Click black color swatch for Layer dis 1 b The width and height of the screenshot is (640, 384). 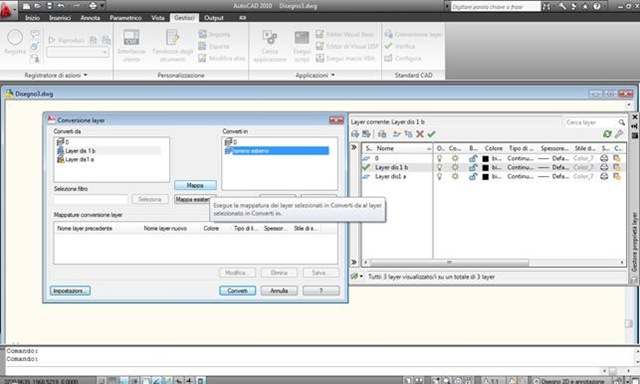click(485, 167)
